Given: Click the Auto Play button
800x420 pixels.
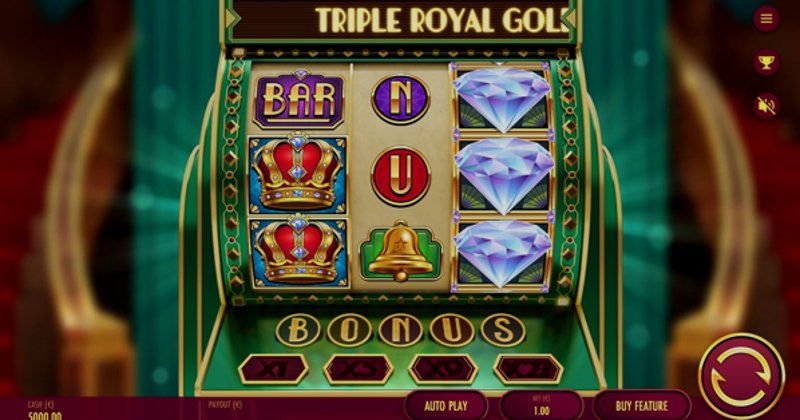Looking at the screenshot, I should pos(446,406).
